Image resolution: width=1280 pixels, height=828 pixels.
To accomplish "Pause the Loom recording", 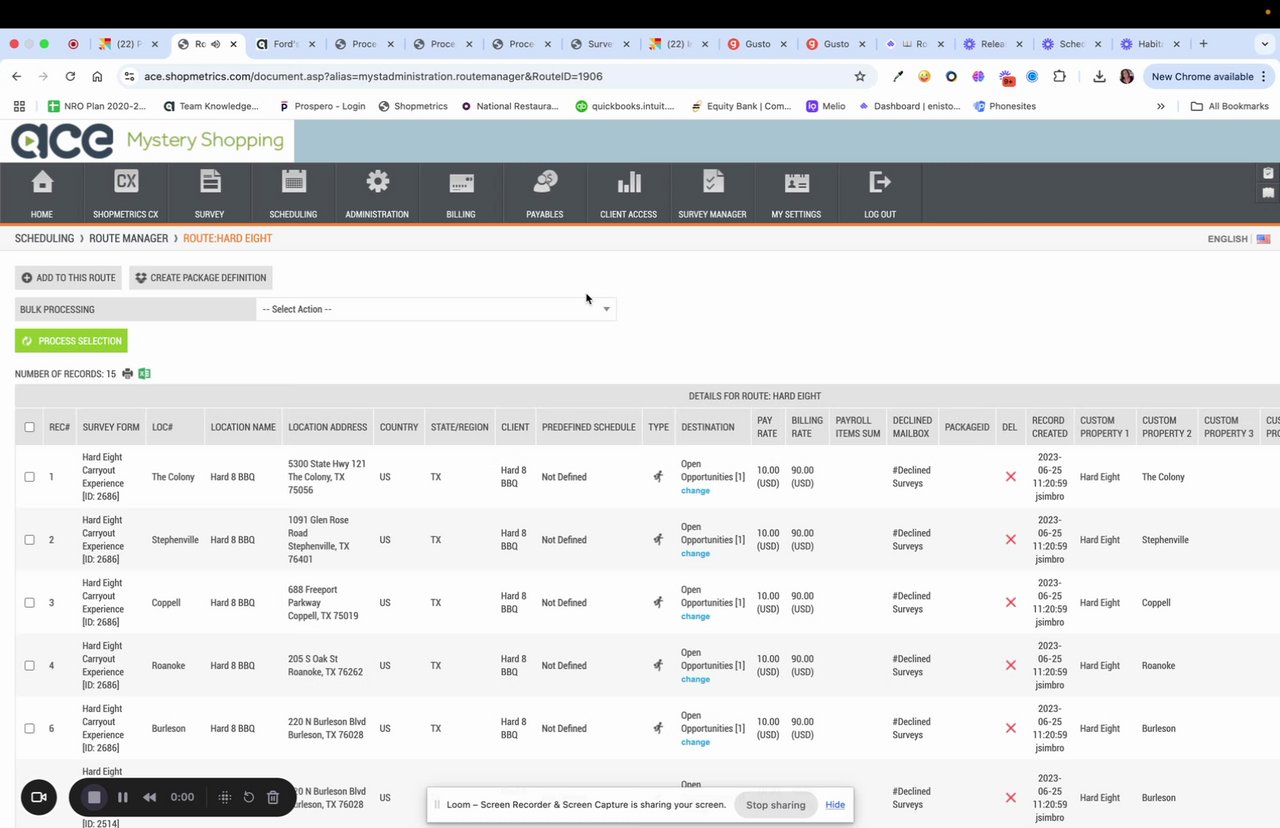I will (x=123, y=797).
